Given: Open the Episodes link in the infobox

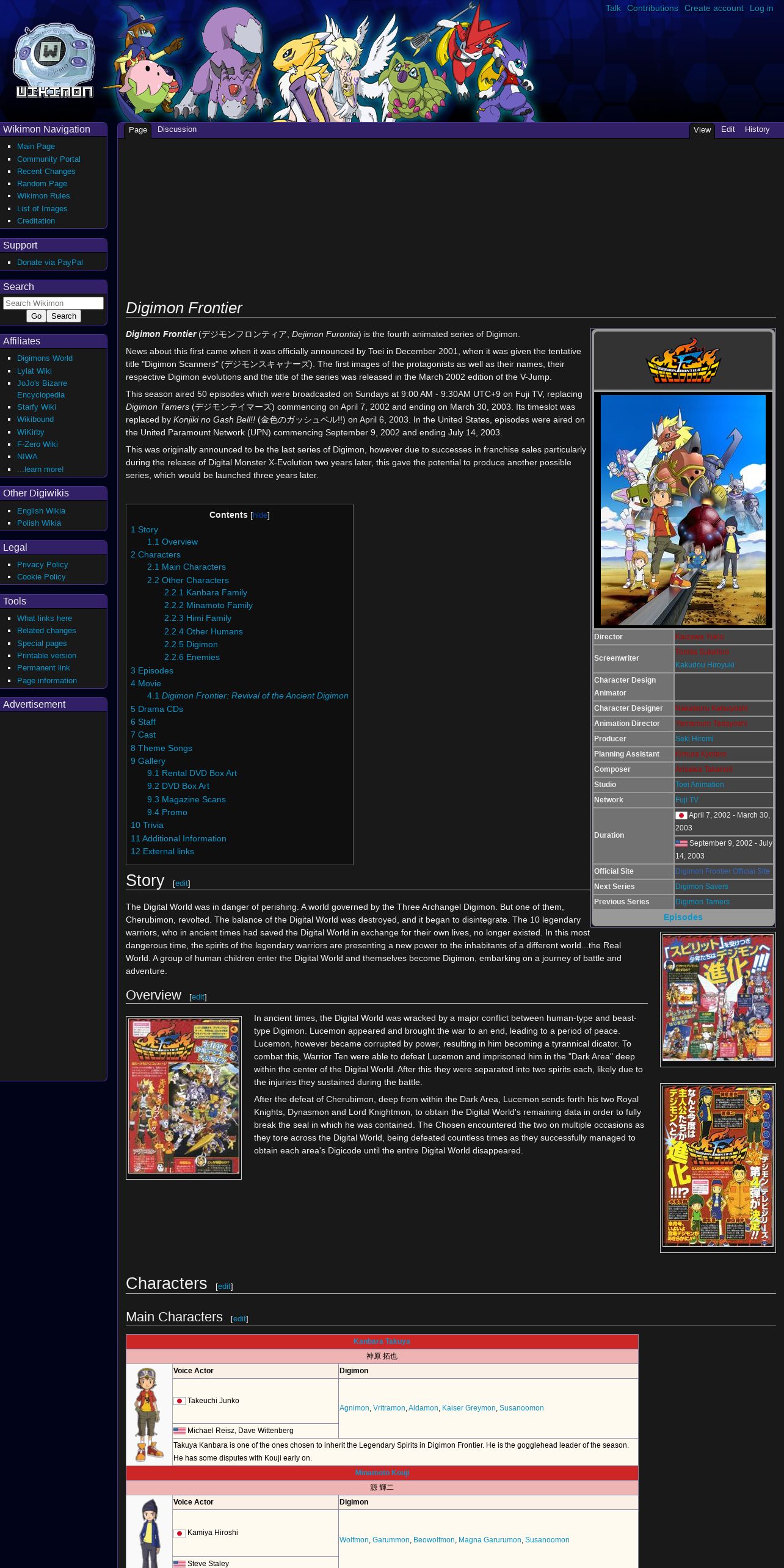Looking at the screenshot, I should pyautogui.click(x=683, y=917).
